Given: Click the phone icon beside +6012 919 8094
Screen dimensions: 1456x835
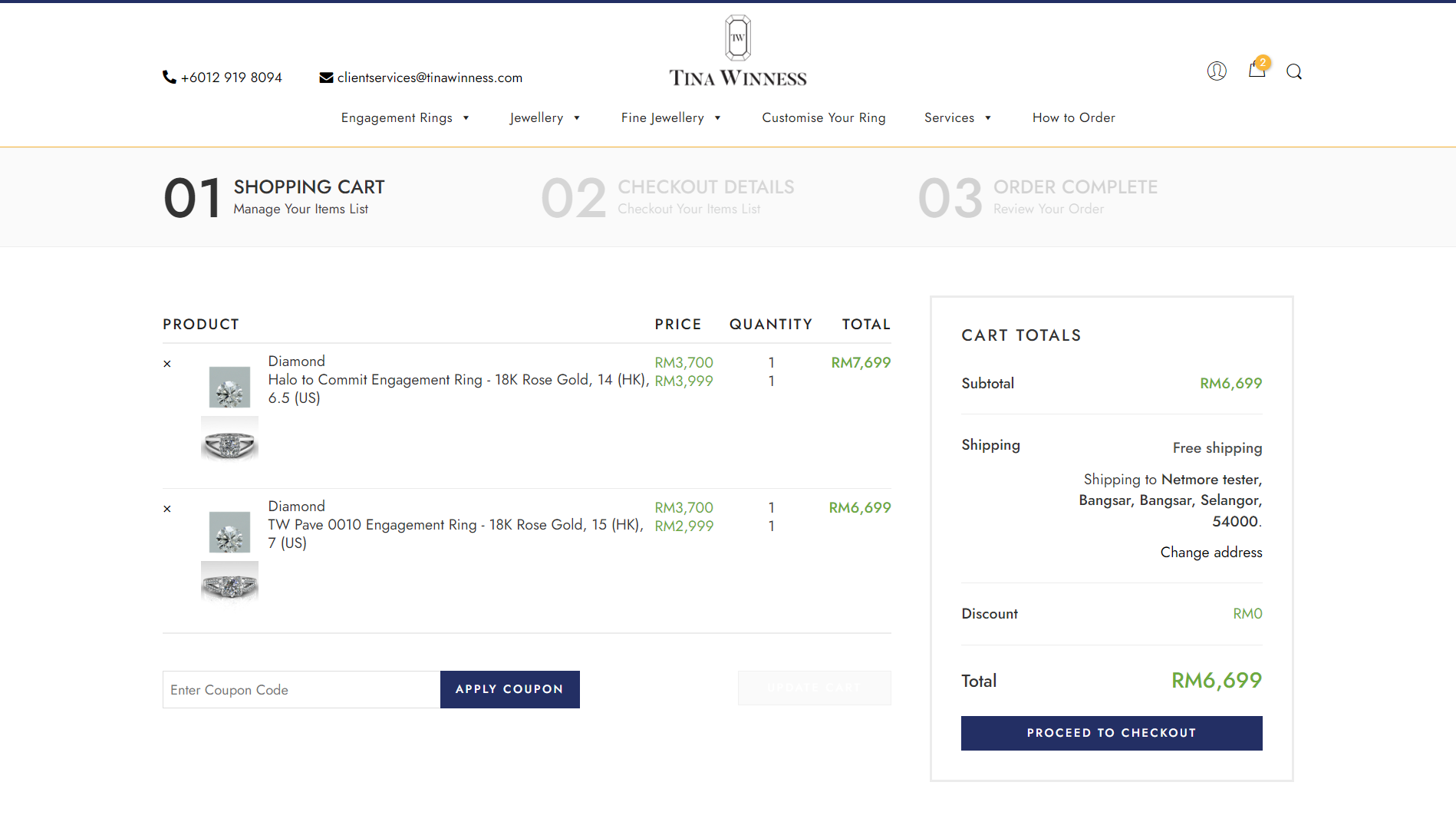Looking at the screenshot, I should click(169, 77).
